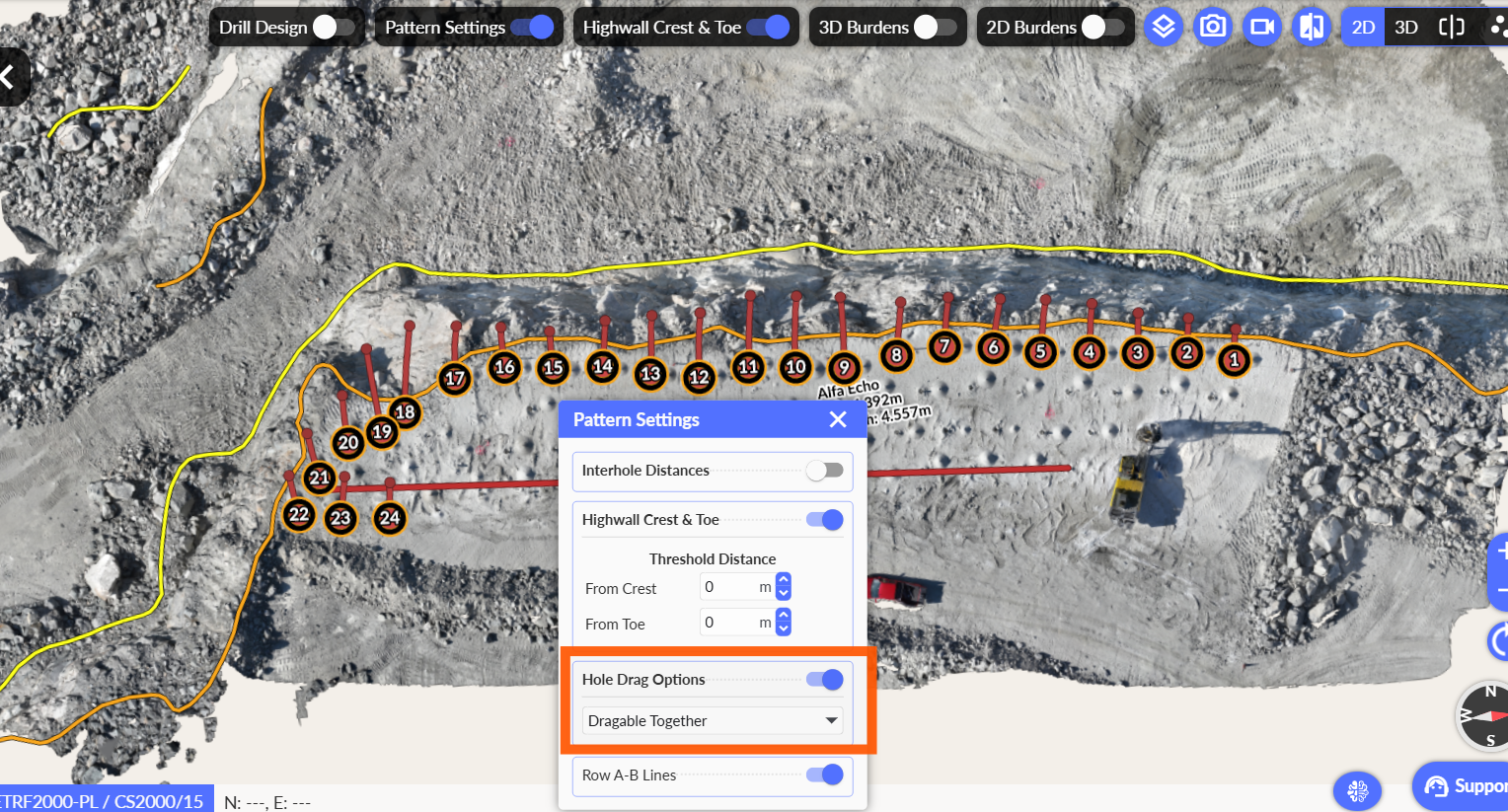Close the Pattern Settings panel
The image size is (1508, 812).
coord(838,419)
